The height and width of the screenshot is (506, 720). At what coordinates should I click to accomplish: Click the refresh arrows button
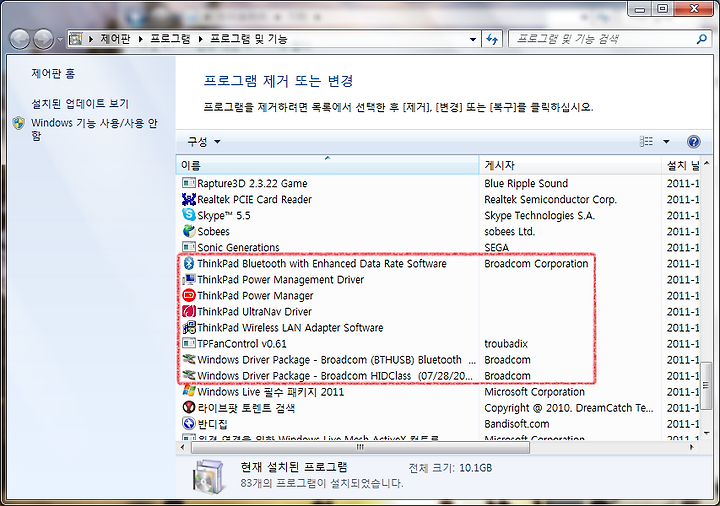[x=492, y=39]
